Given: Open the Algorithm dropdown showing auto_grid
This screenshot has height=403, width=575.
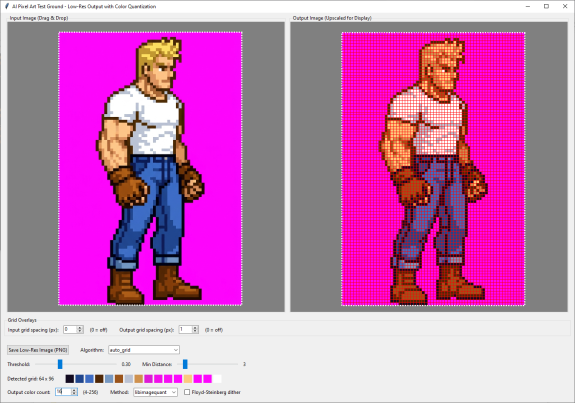Looking at the screenshot, I should [144, 350].
